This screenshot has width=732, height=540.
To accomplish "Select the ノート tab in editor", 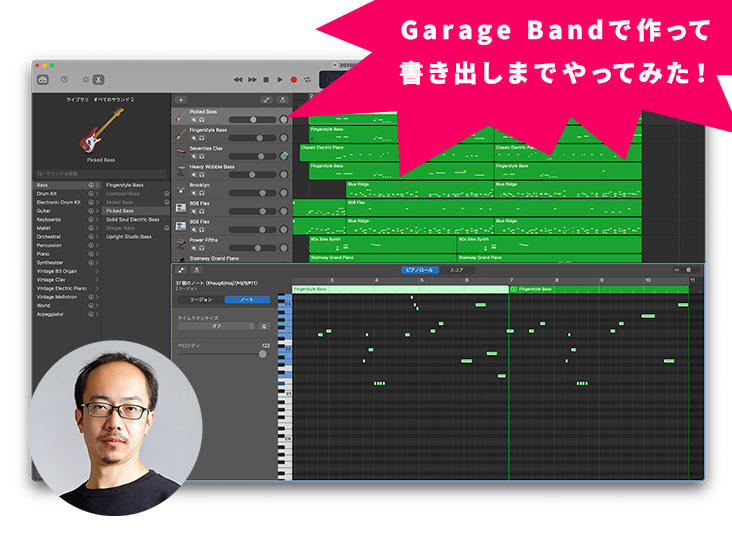I will click(247, 300).
